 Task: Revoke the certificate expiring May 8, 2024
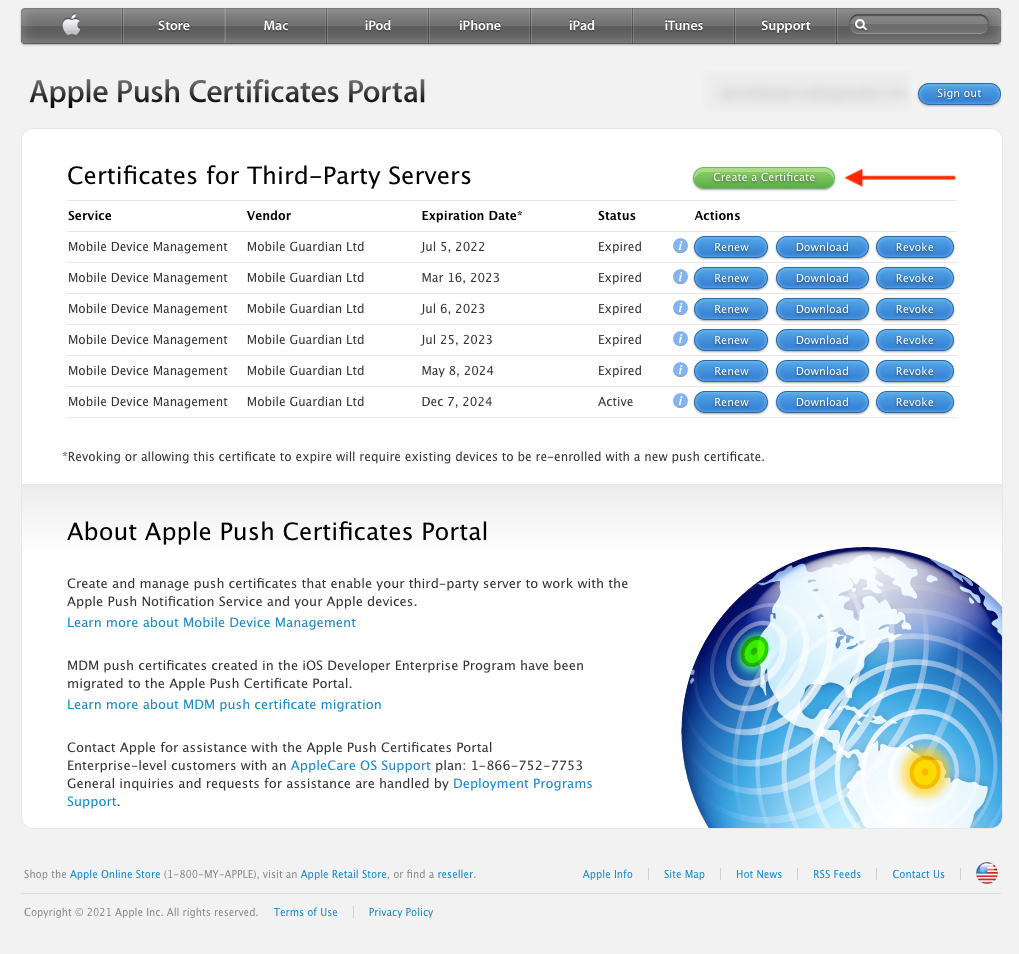[x=914, y=371]
